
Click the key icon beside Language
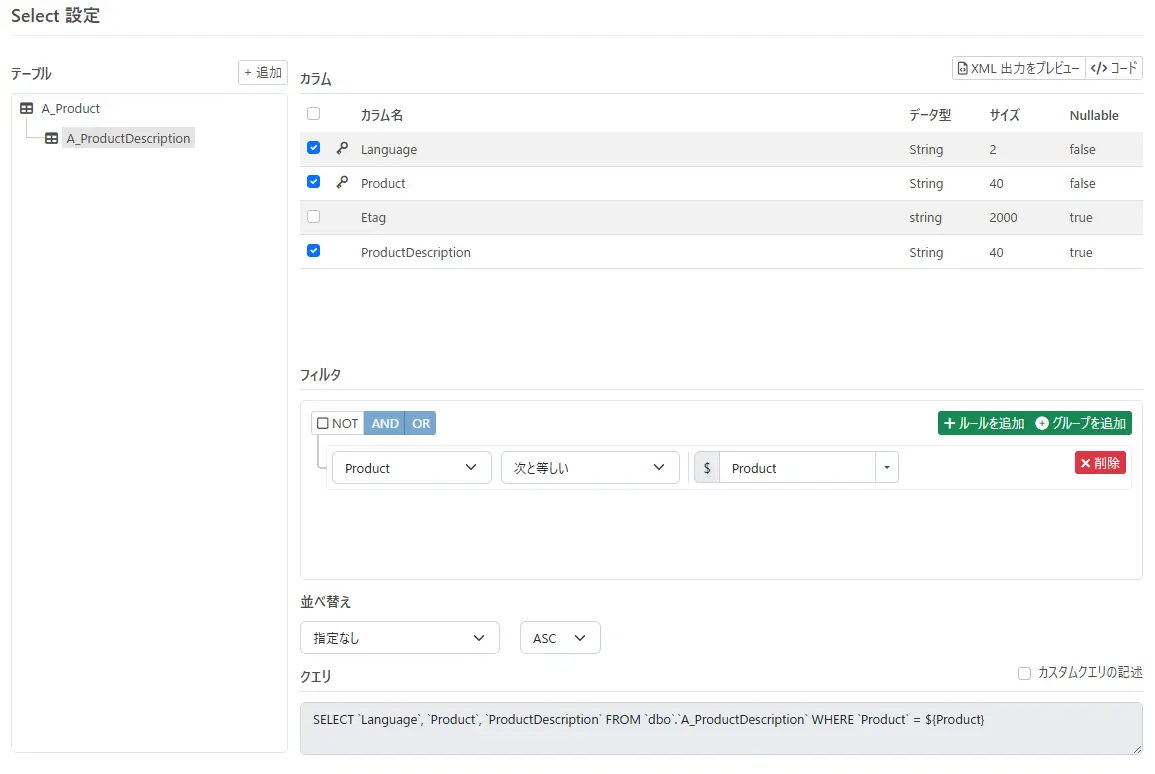click(x=342, y=149)
